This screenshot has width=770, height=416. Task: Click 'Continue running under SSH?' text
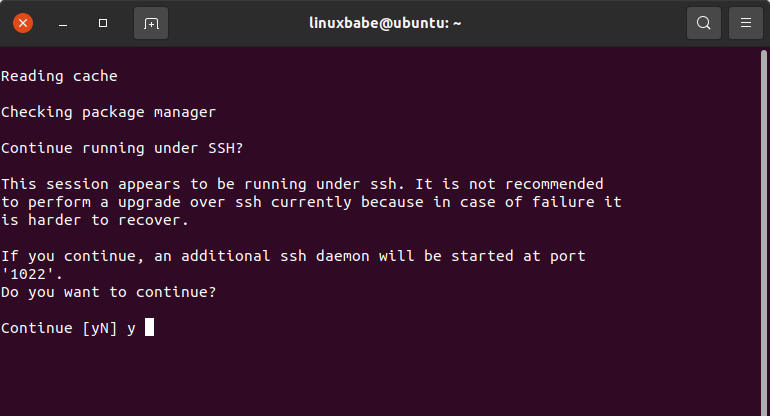click(122, 148)
